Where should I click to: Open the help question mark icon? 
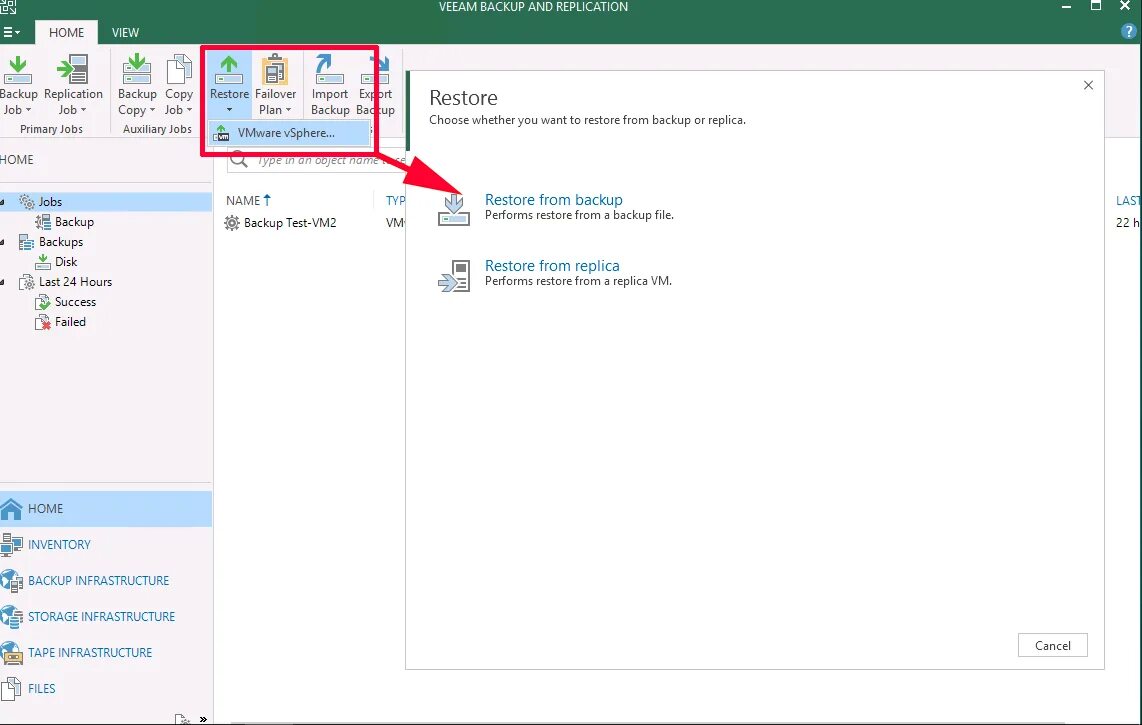click(1128, 31)
